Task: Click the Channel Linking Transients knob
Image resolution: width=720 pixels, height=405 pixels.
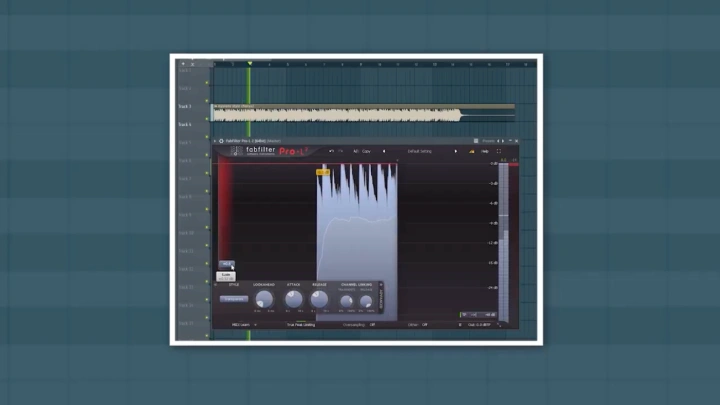Action: [x=346, y=301]
